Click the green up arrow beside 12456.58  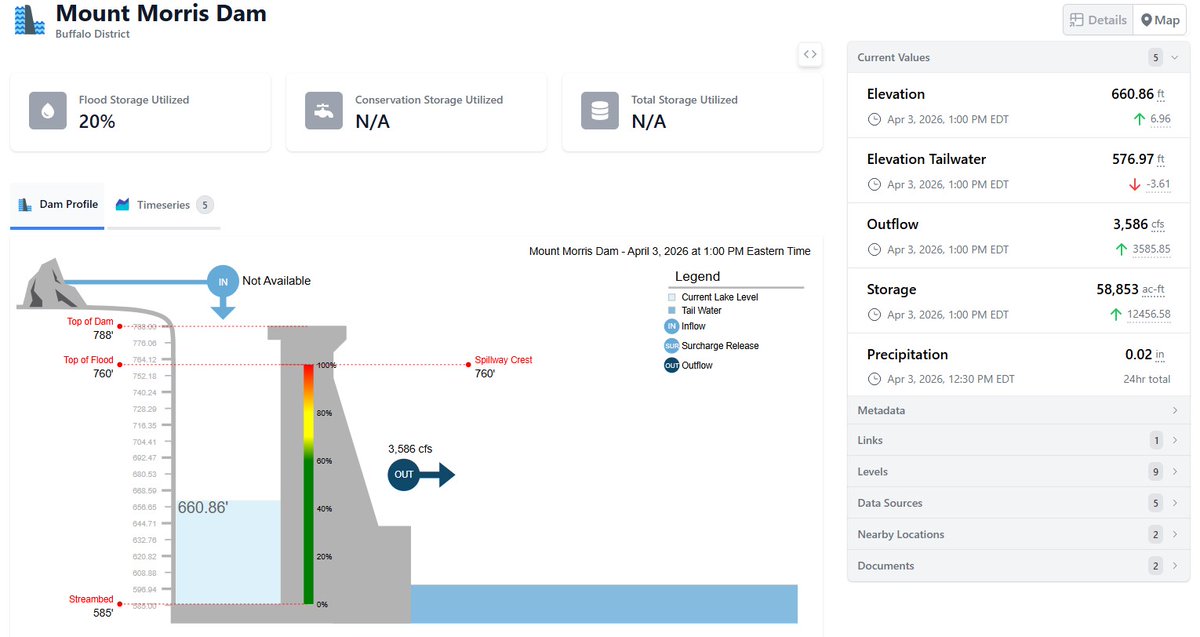(x=1115, y=314)
